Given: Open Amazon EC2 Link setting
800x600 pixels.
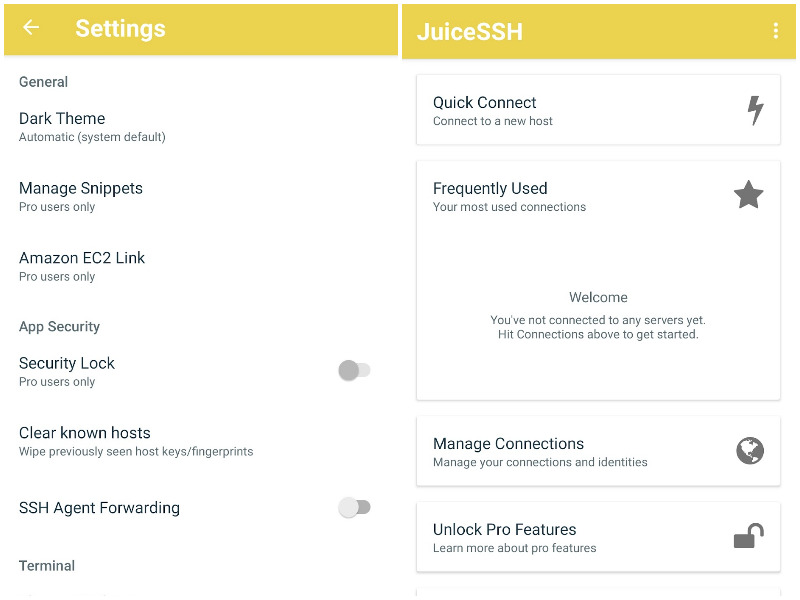Looking at the screenshot, I should 82,258.
